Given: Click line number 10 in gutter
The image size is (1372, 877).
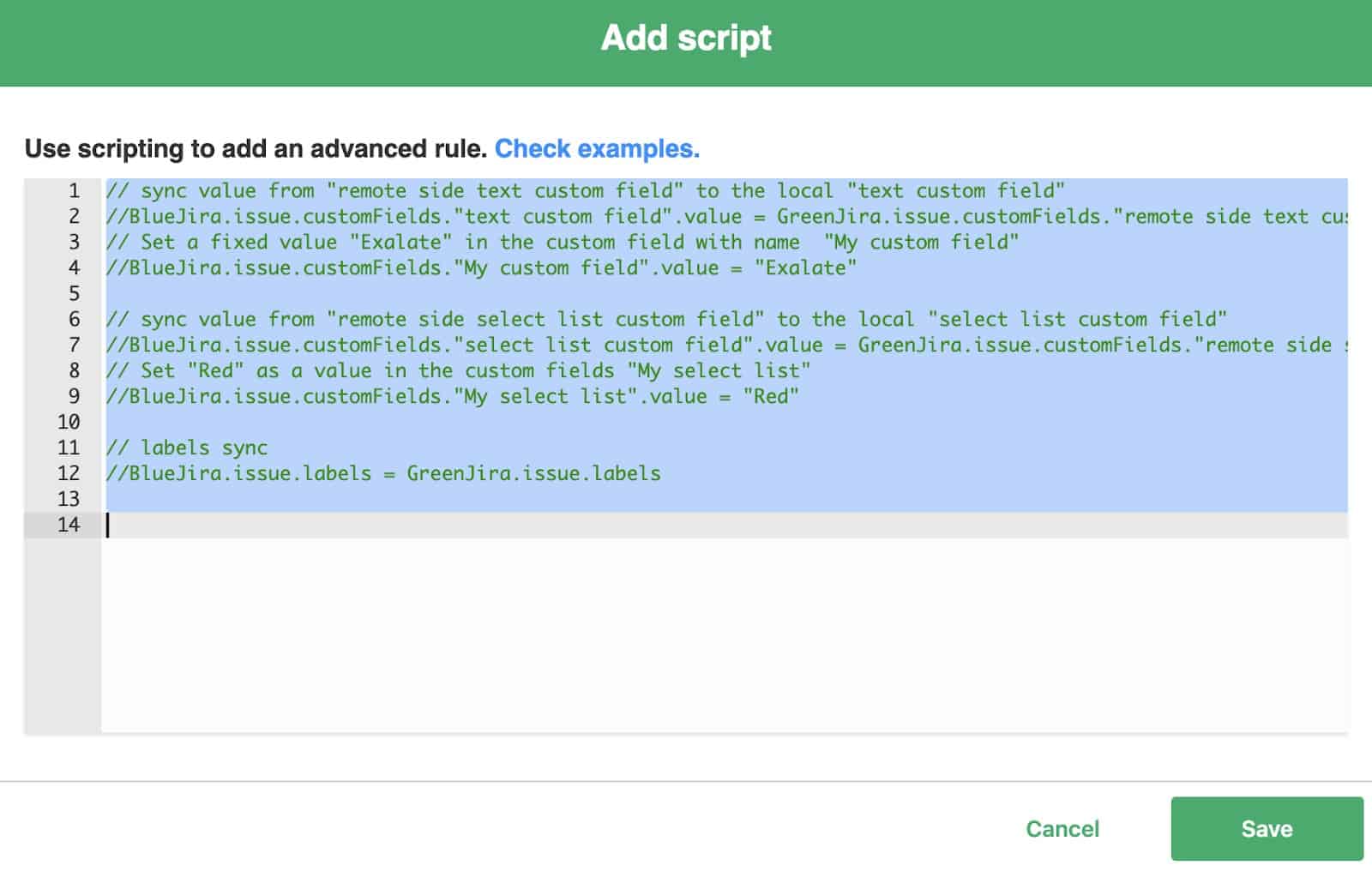Looking at the screenshot, I should tap(69, 422).
